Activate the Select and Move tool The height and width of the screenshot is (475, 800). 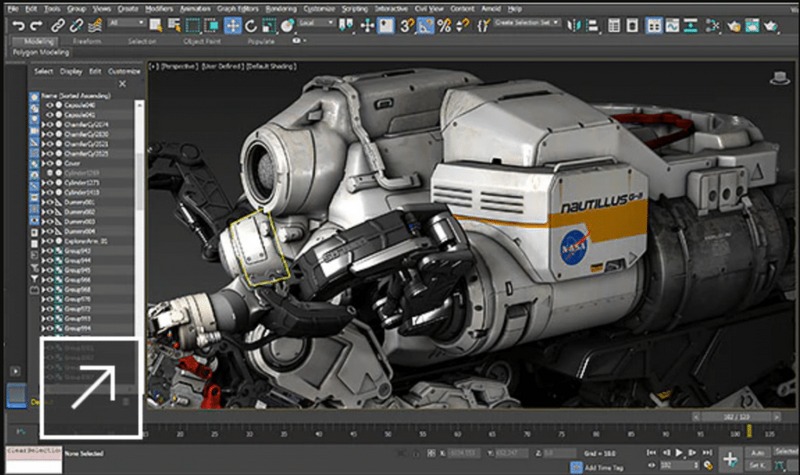(x=233, y=23)
